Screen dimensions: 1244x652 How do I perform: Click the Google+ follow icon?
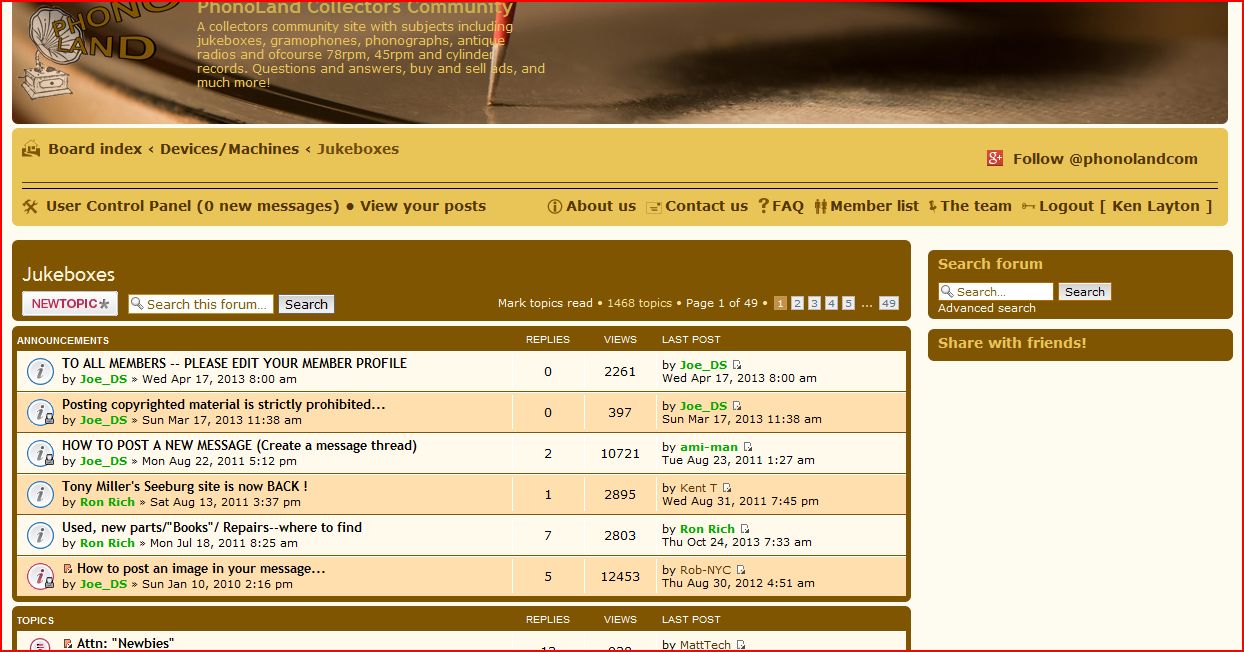tap(995, 158)
